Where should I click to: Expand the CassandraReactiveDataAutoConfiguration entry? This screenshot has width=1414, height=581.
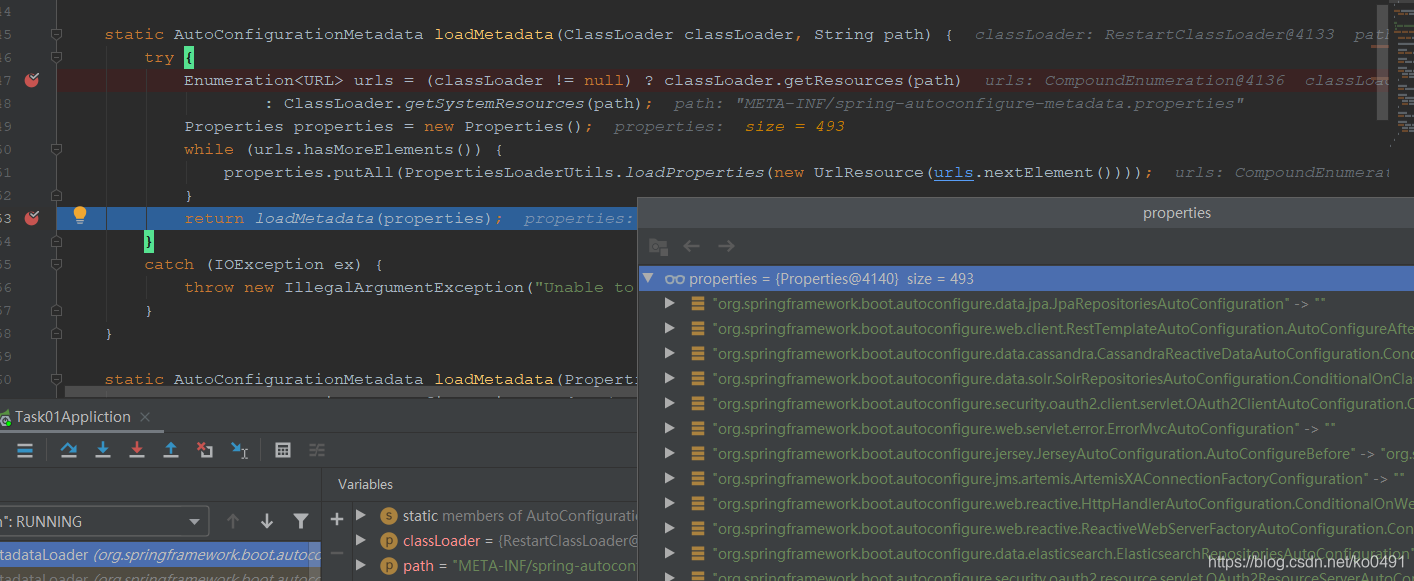pyautogui.click(x=670, y=353)
